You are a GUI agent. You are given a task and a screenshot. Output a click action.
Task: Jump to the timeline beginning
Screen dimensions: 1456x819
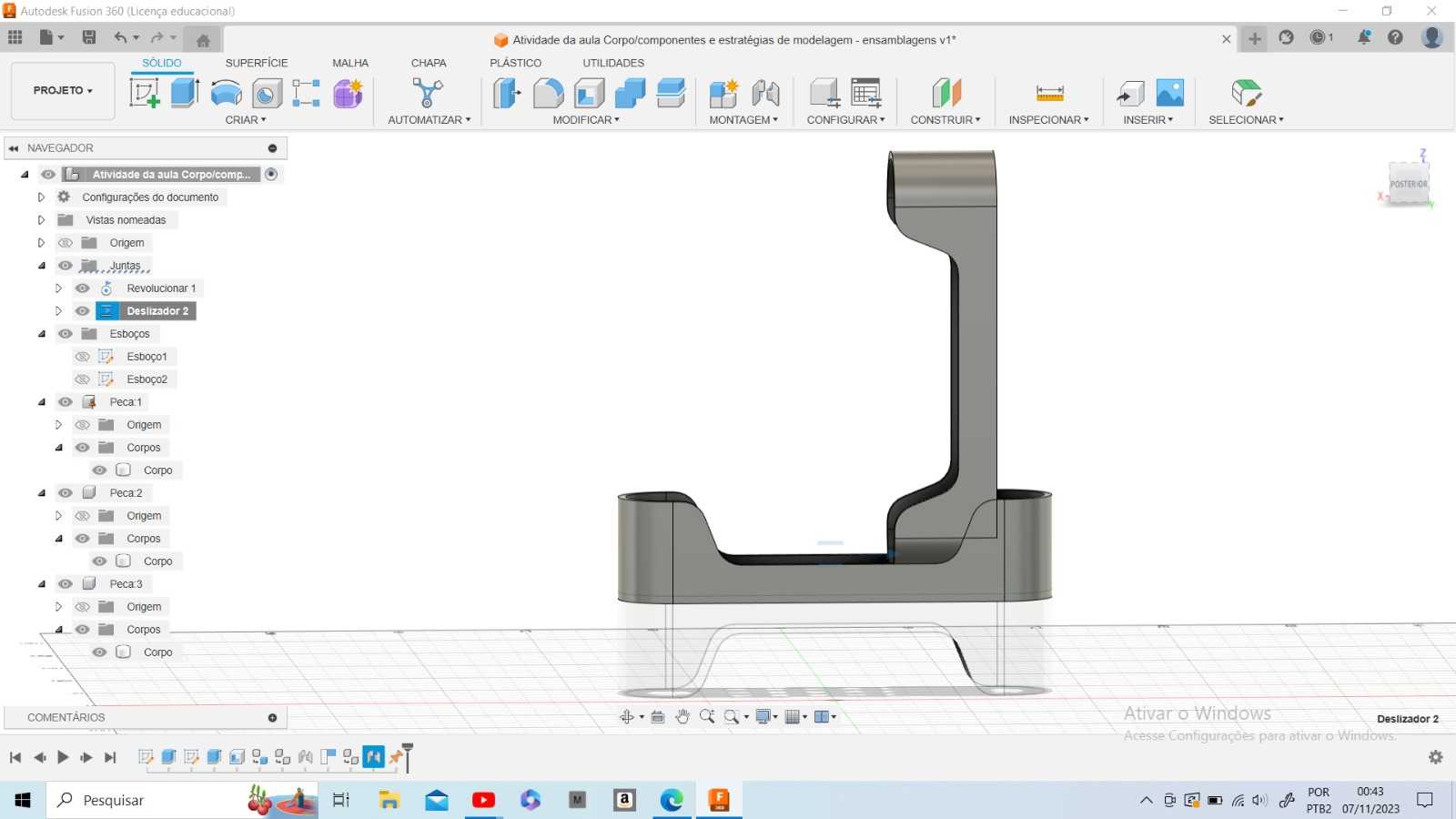(x=15, y=757)
